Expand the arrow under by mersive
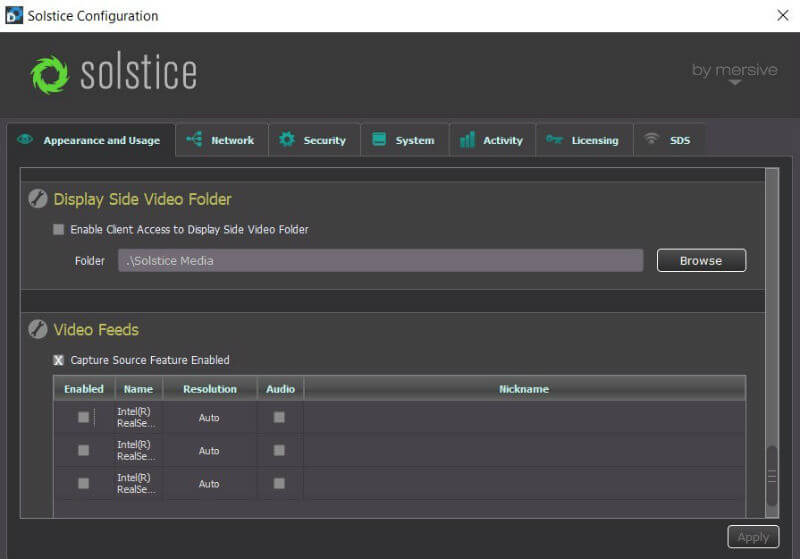This screenshot has width=800, height=559. coord(735,83)
